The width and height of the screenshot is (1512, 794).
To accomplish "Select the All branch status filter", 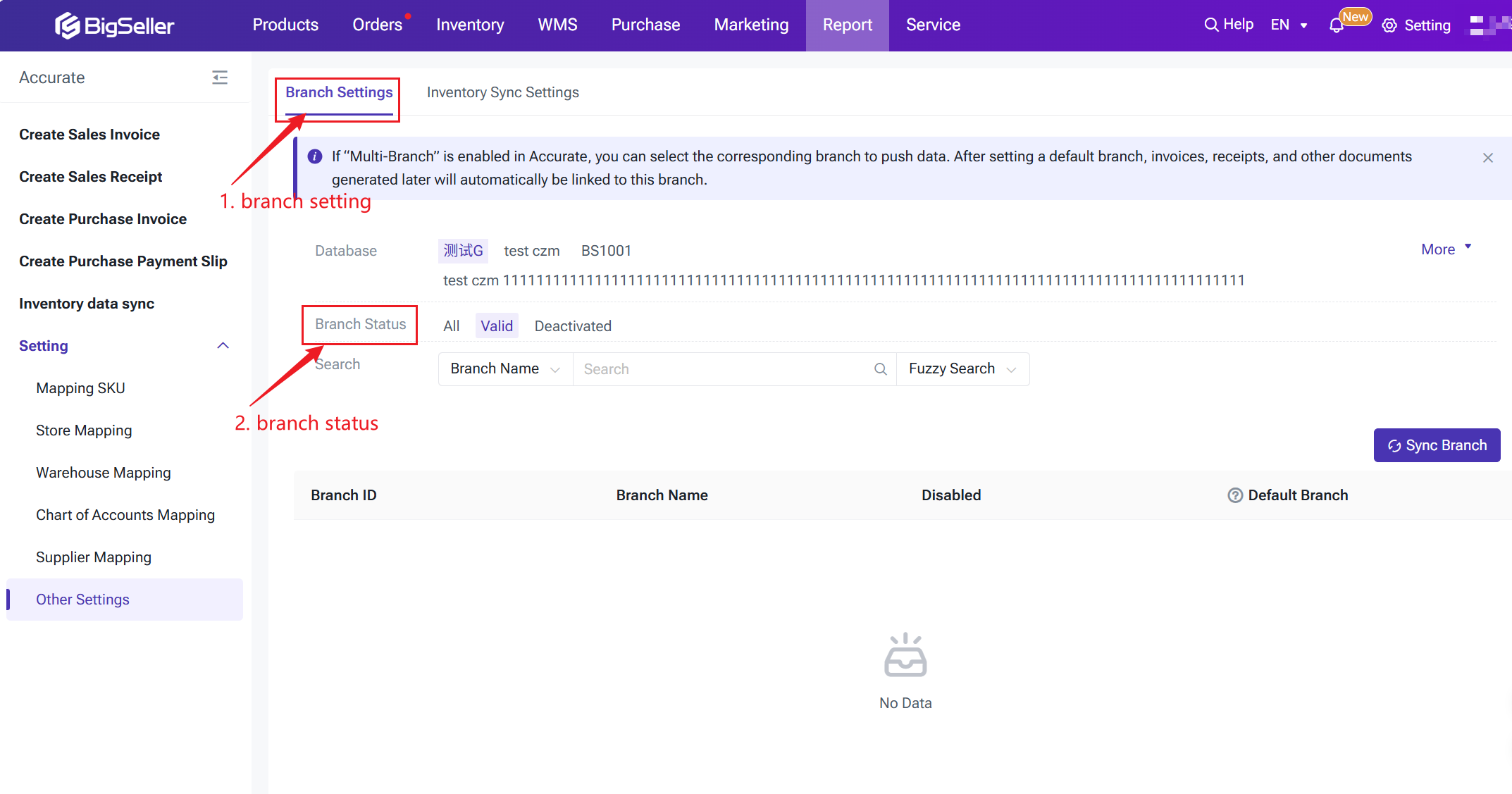I will 451,326.
